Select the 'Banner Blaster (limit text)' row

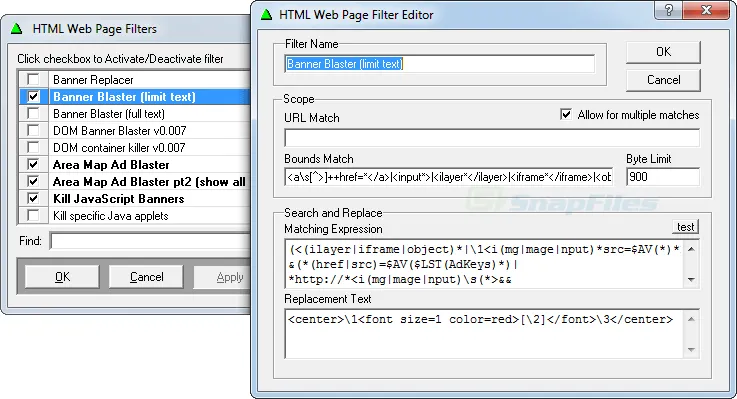(x=135, y=96)
